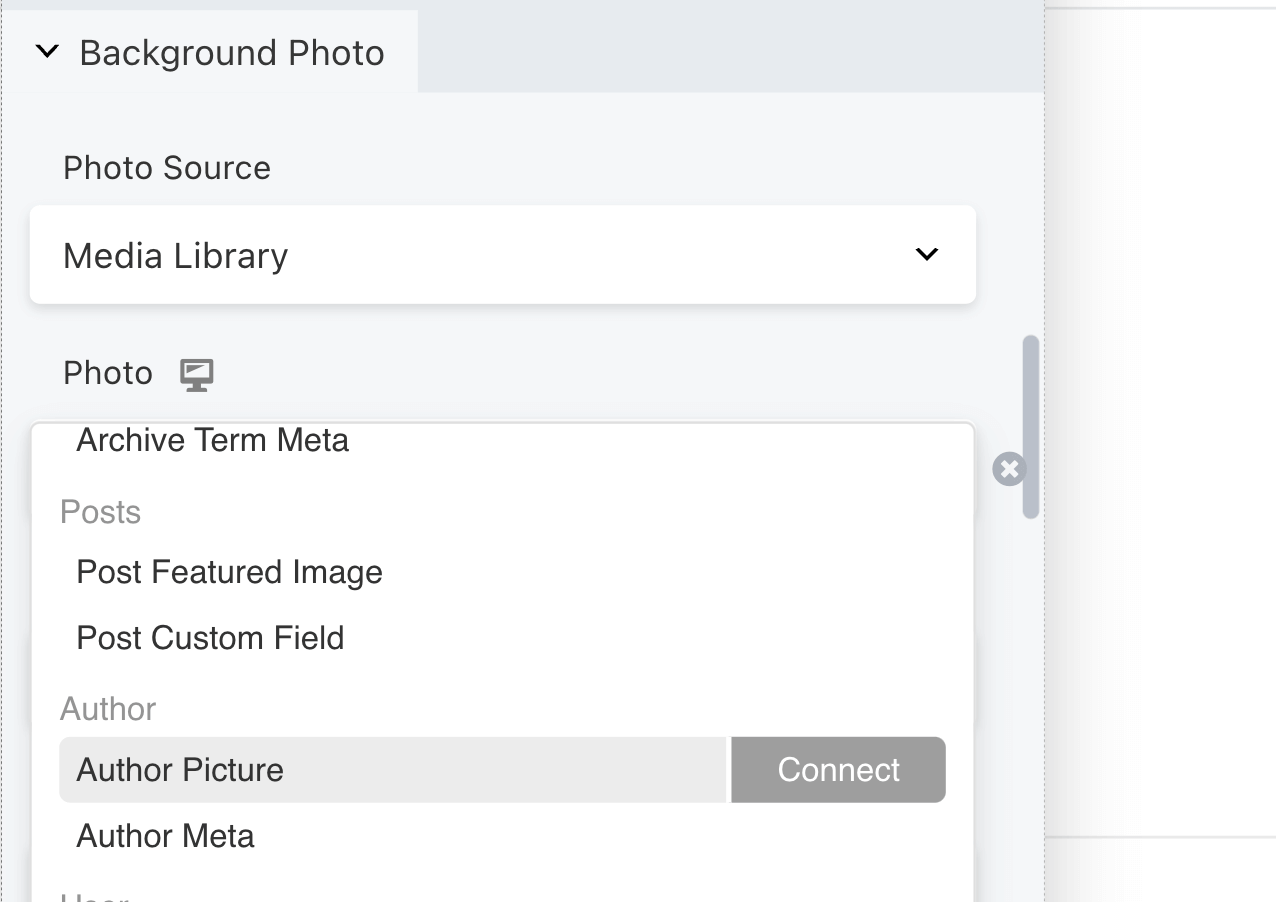The image size is (1276, 902).
Task: Choose the Post Custom Field option
Action: click(210, 637)
